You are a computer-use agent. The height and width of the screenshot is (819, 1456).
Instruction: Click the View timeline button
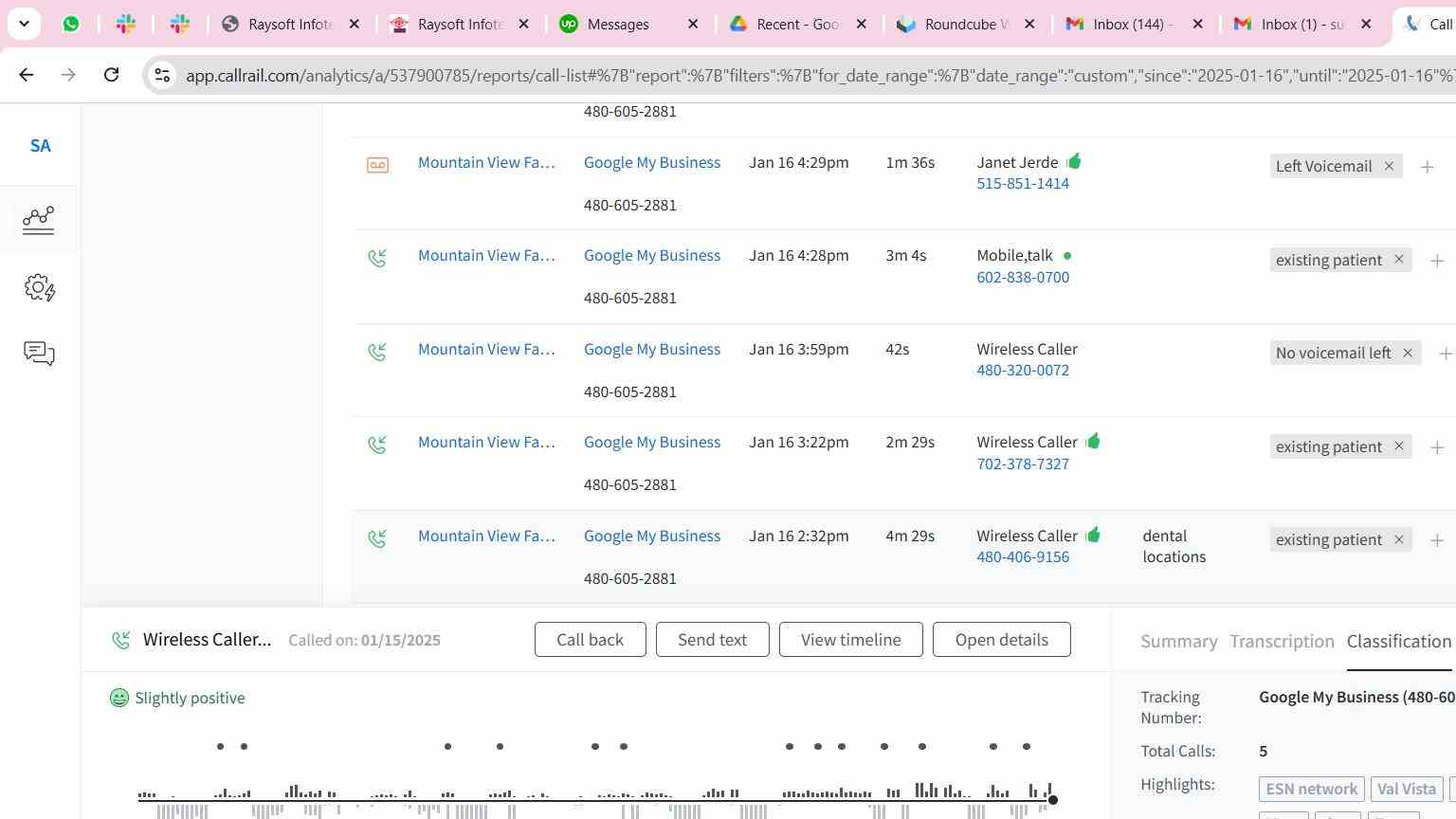(850, 640)
